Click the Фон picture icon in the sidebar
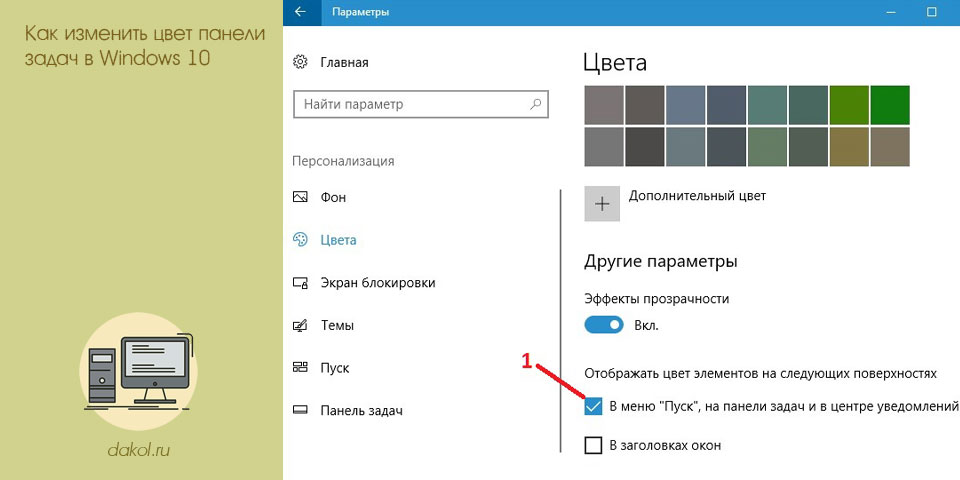This screenshot has height=480, width=960. point(300,197)
